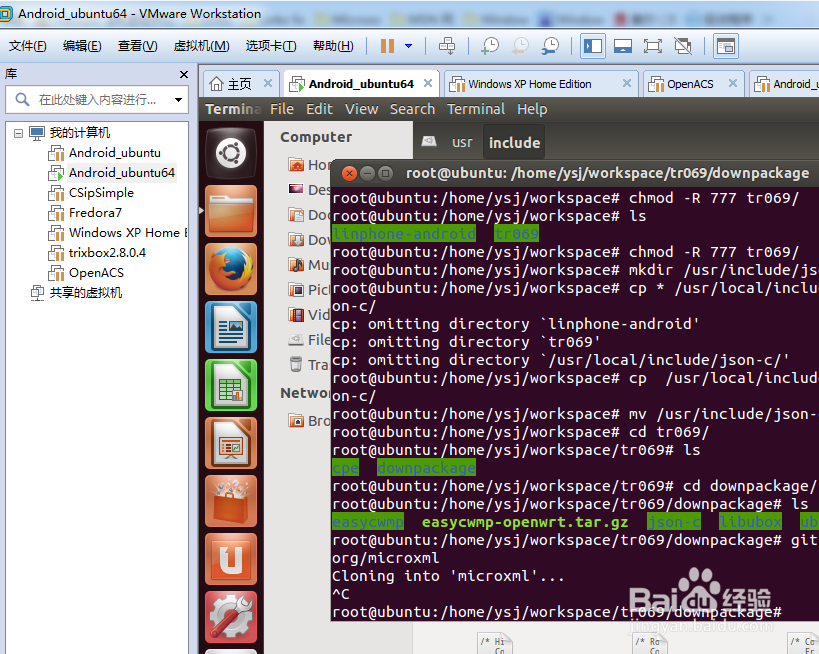The image size is (819, 654).
Task: Enter full screen mode icon
Action: (652, 46)
